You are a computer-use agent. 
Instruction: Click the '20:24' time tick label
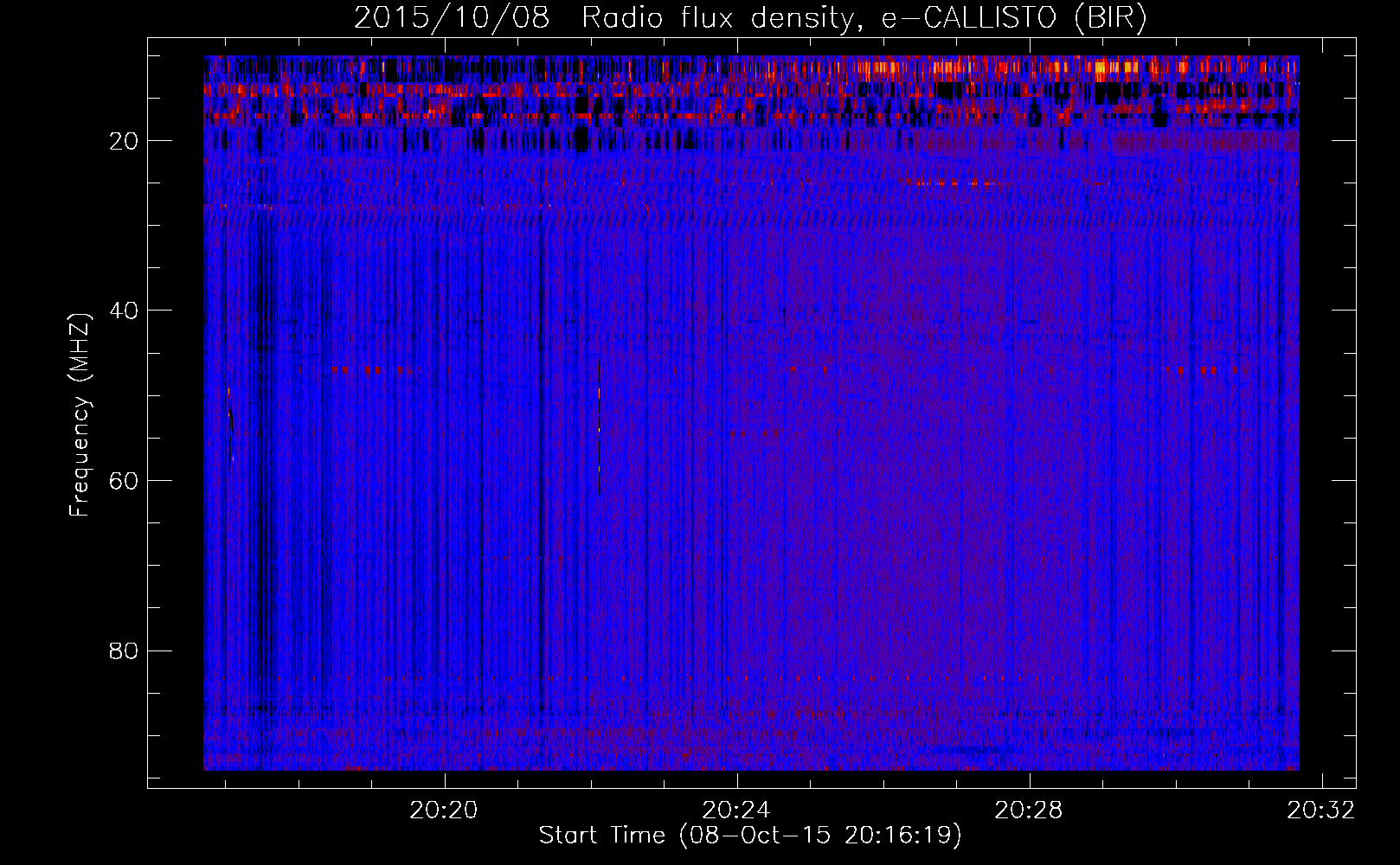(736, 811)
